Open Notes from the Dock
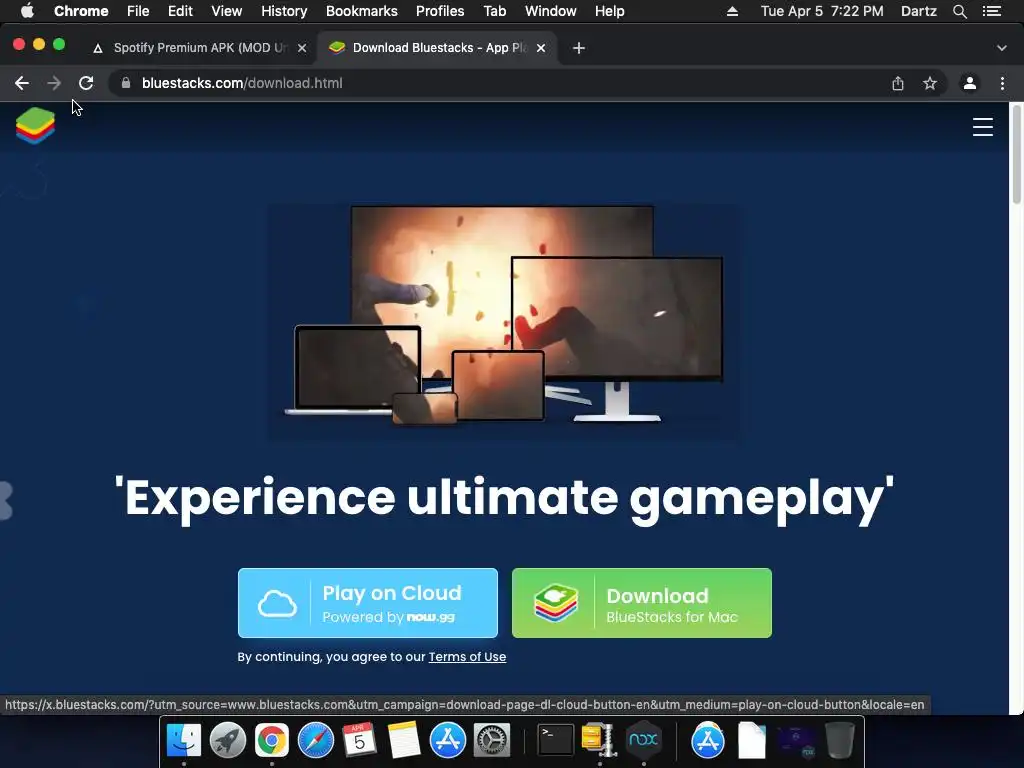This screenshot has width=1024, height=768. pos(404,740)
